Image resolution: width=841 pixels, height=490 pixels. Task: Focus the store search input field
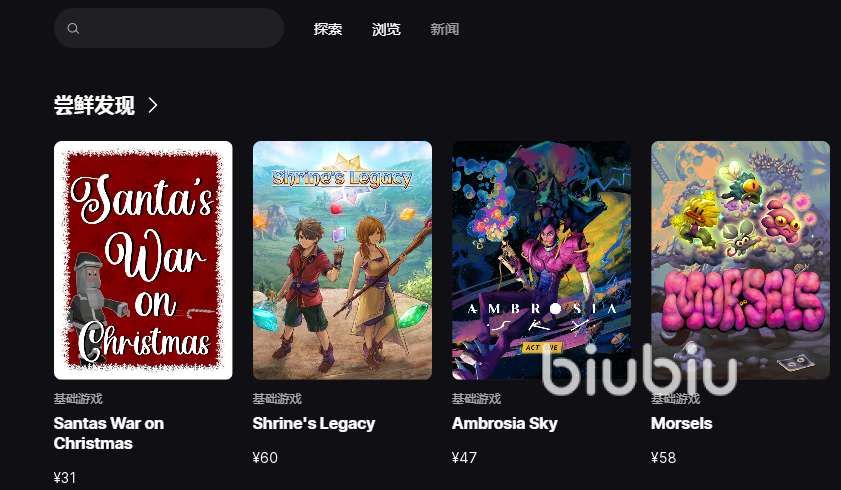click(x=169, y=28)
